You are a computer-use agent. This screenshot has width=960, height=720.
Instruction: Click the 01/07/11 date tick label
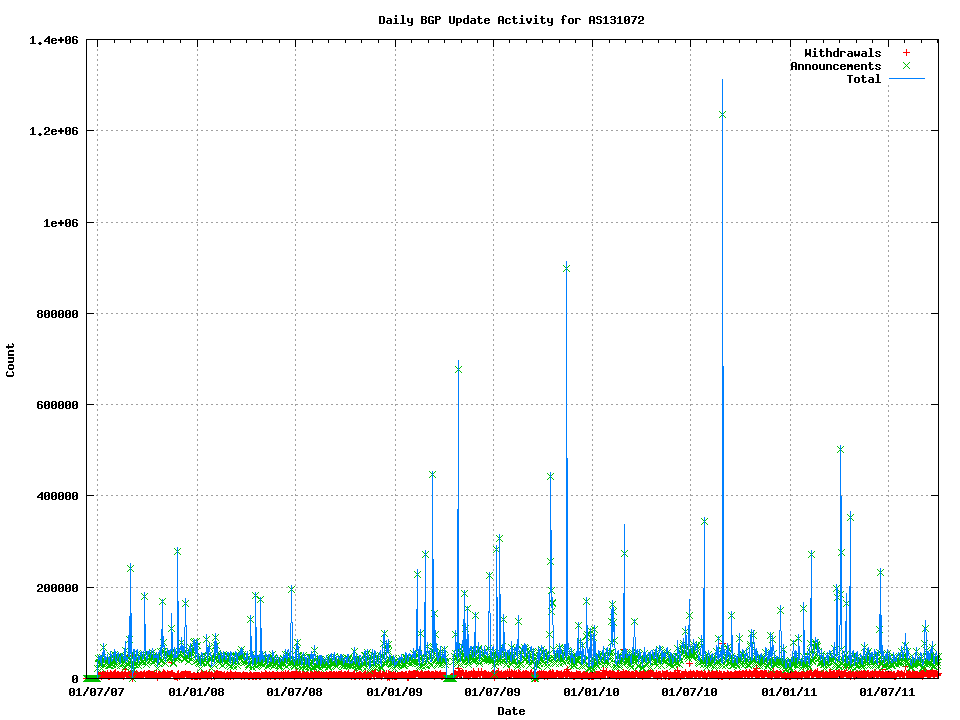pyautogui.click(x=888, y=691)
